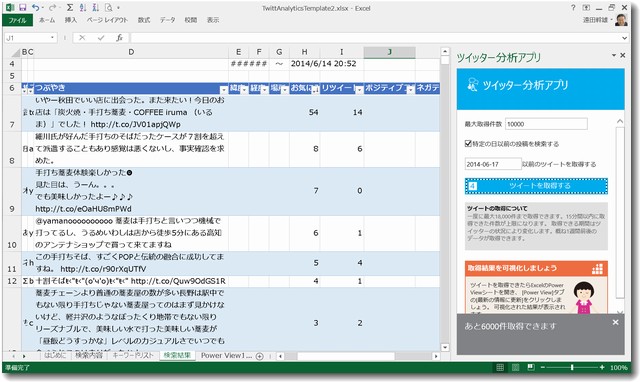The width and height of the screenshot is (640, 382).
Task: Sort descending with the Z-A icon
Action: pos(96,7)
